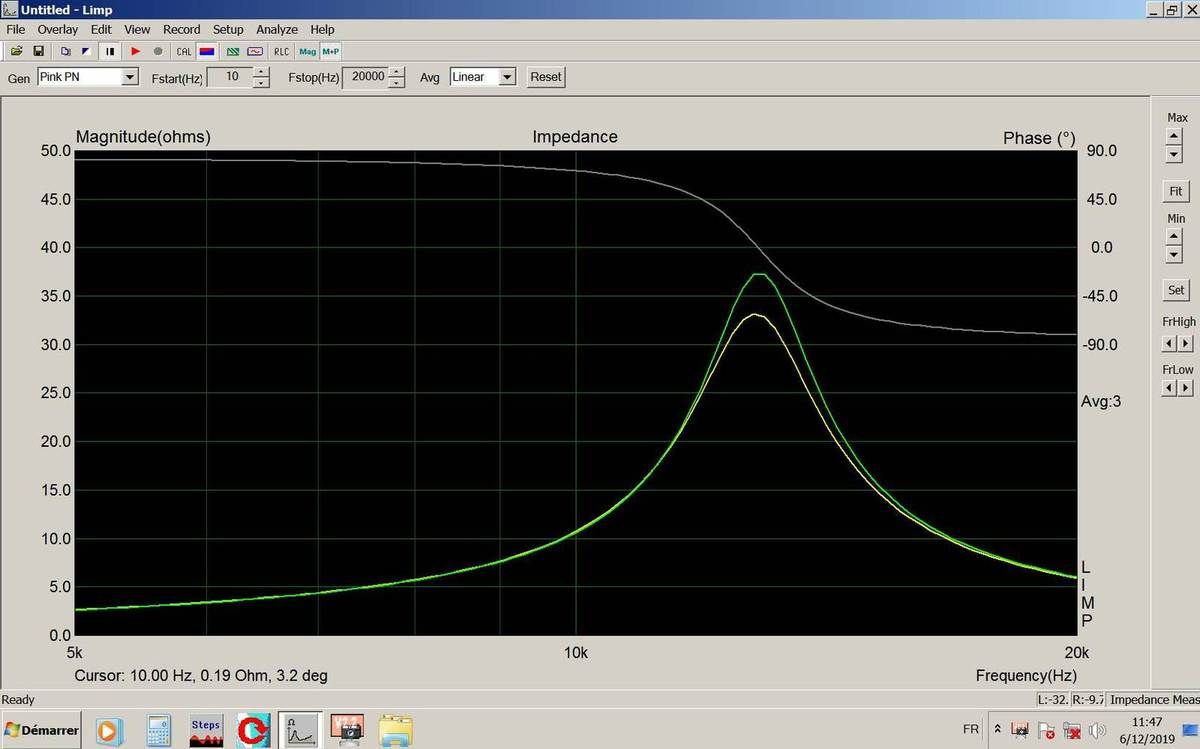Increase Fstop value with up arrow
Viewport: 1200px width, 749px height.
(x=397, y=72)
